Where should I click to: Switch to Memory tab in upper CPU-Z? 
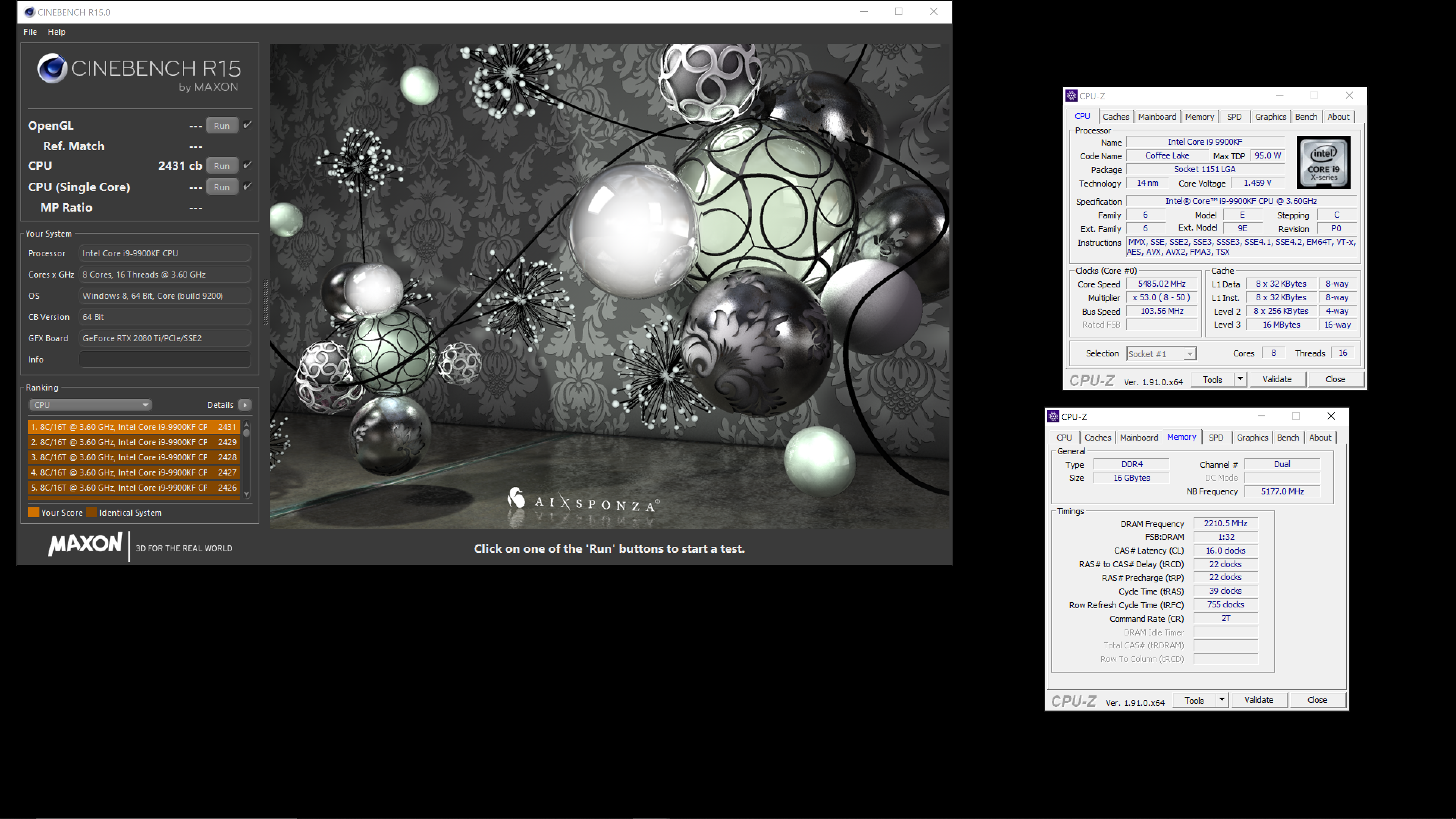tap(1199, 116)
